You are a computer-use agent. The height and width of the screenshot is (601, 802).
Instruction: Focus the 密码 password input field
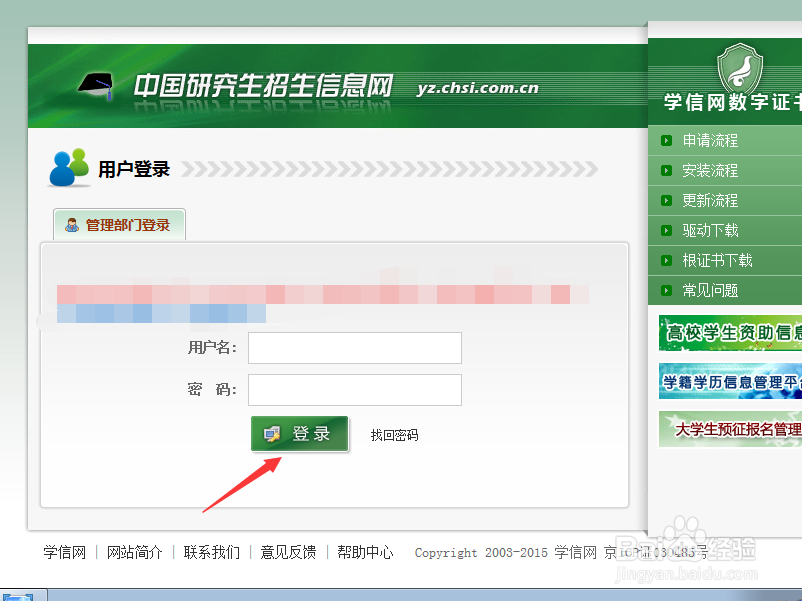[355, 390]
